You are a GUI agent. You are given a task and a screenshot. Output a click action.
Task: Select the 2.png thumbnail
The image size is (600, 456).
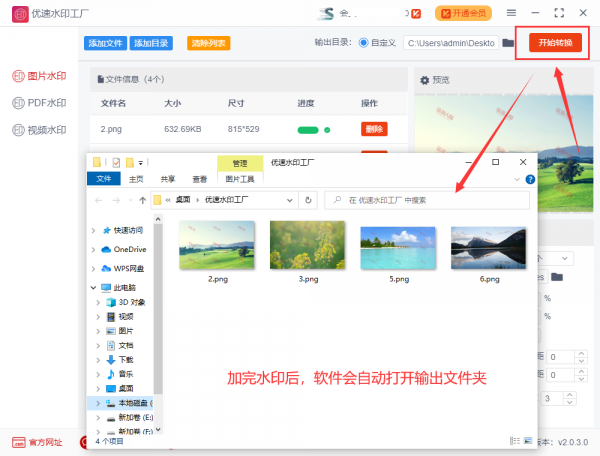click(217, 245)
